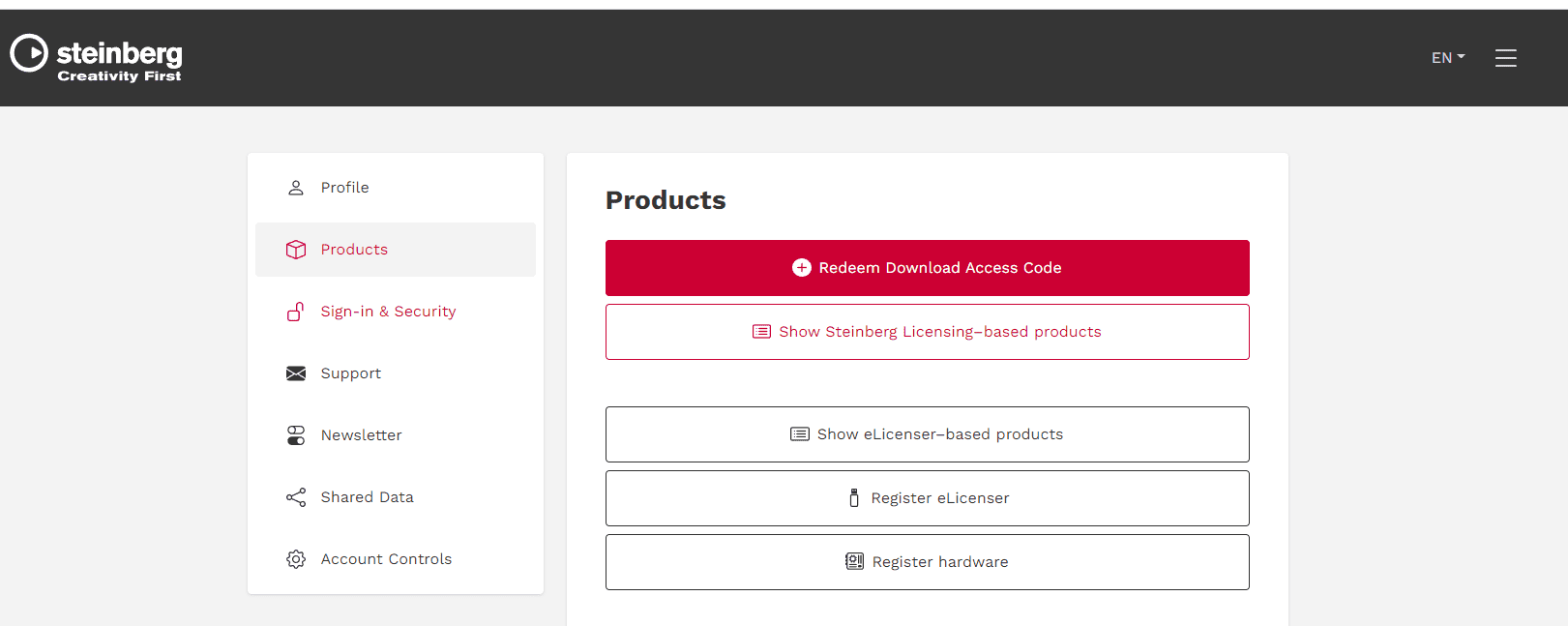The image size is (1568, 626).
Task: Click the Products page heading
Action: pyautogui.click(x=666, y=200)
